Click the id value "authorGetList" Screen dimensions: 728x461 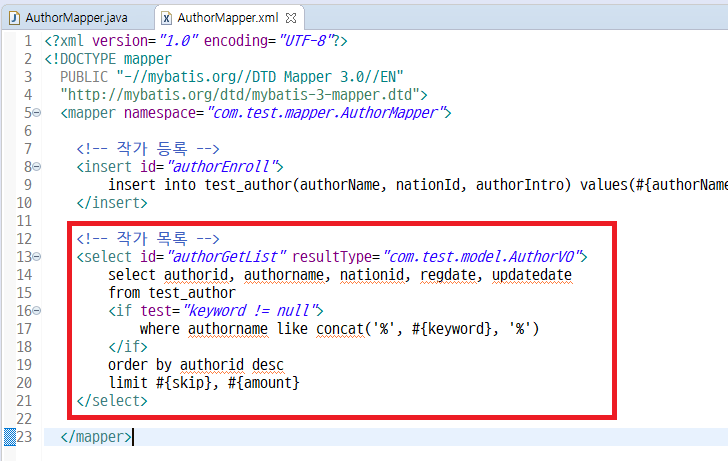(x=226, y=257)
